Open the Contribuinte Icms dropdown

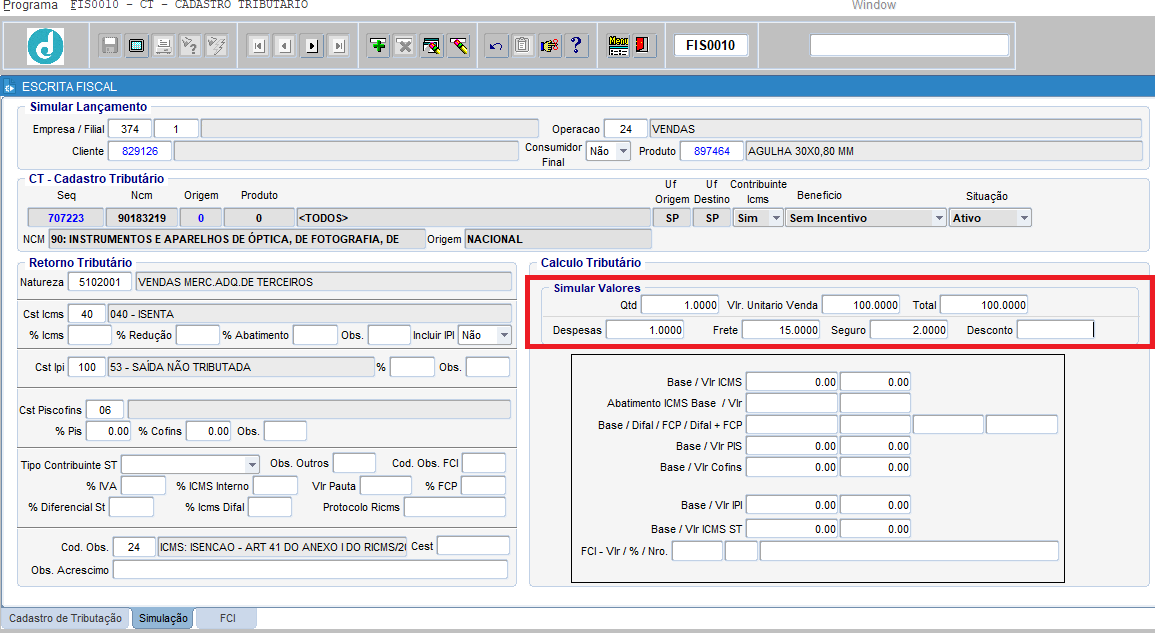point(776,218)
